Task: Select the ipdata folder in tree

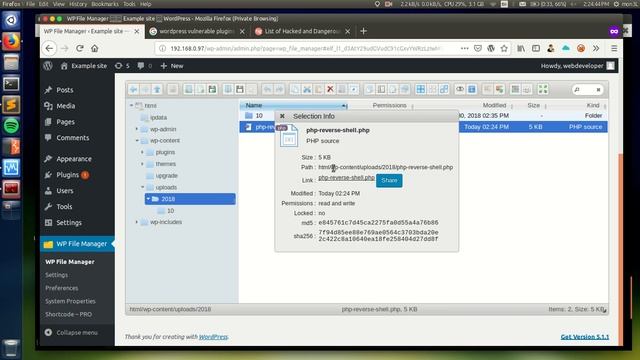Action: (x=158, y=118)
